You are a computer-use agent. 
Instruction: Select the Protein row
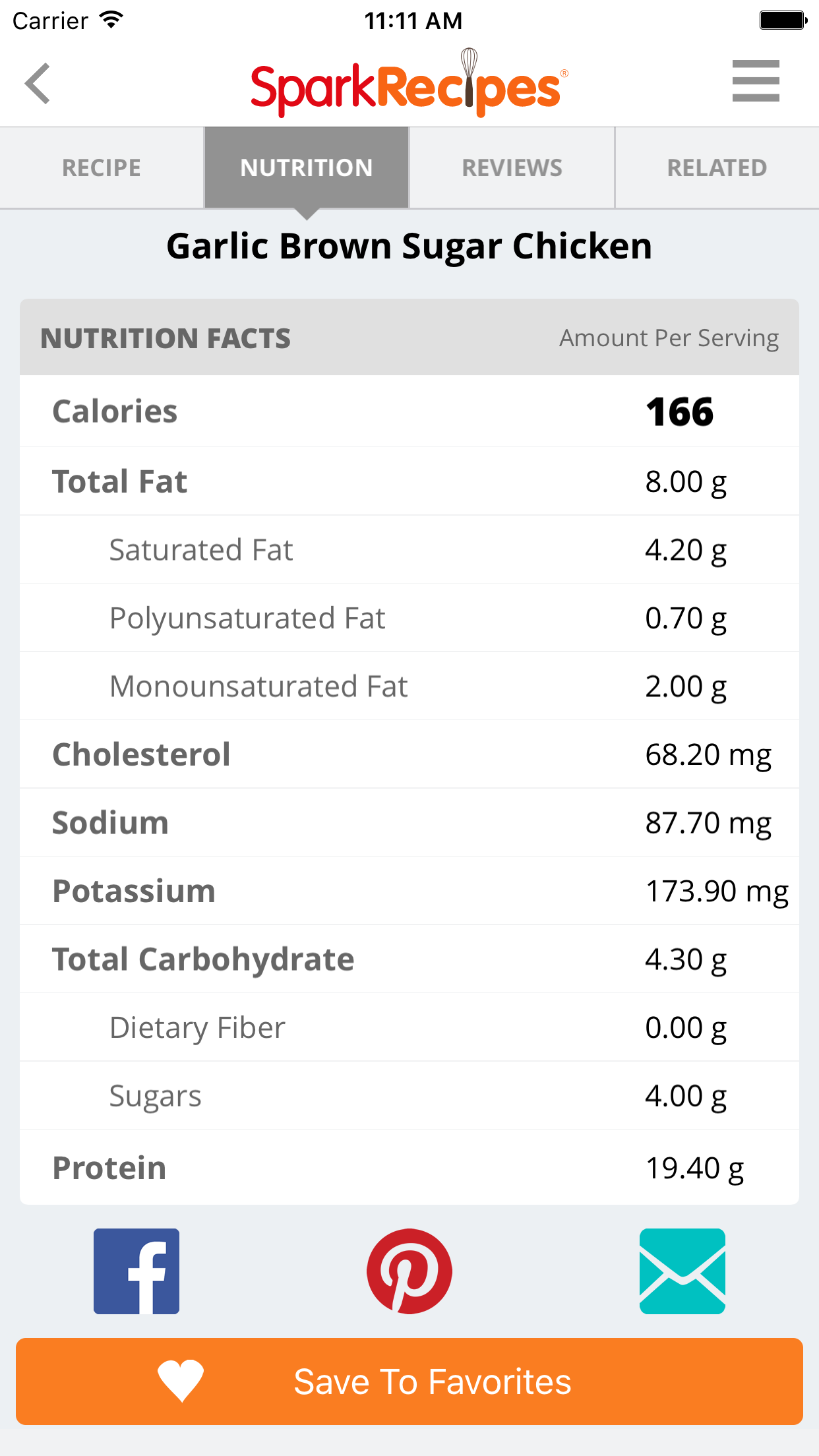(x=409, y=1168)
